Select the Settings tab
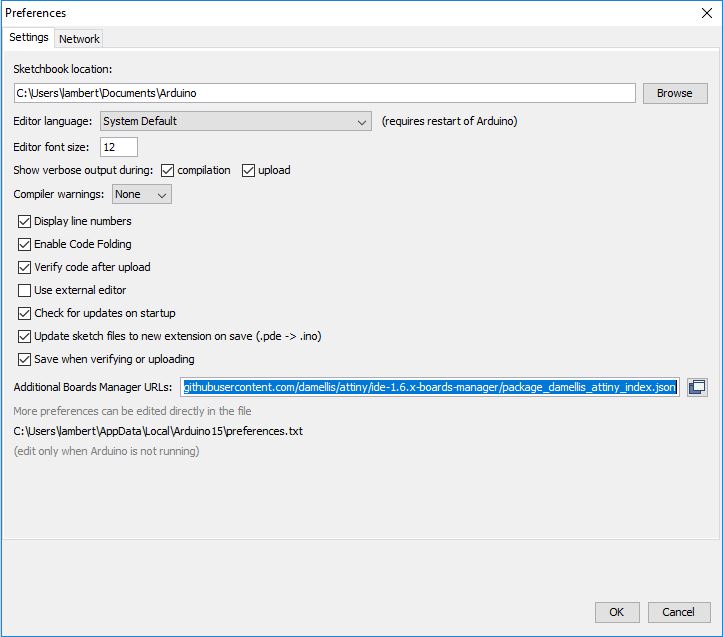The width and height of the screenshot is (723, 637). [x=29, y=37]
